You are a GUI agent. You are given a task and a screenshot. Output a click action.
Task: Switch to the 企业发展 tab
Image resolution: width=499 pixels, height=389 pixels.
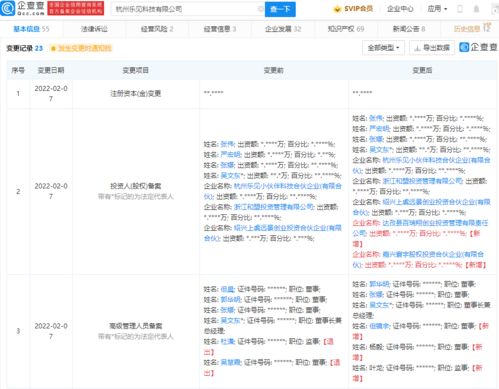click(283, 29)
